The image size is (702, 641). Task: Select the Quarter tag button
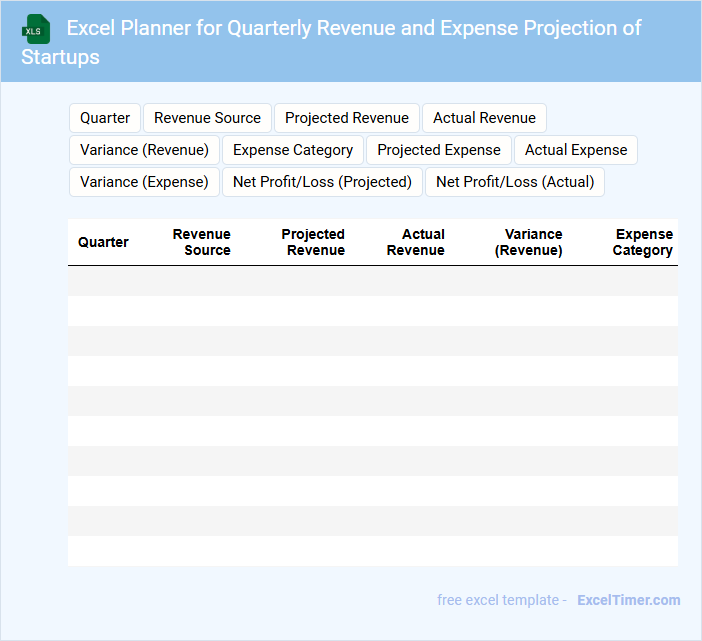[x=105, y=118]
